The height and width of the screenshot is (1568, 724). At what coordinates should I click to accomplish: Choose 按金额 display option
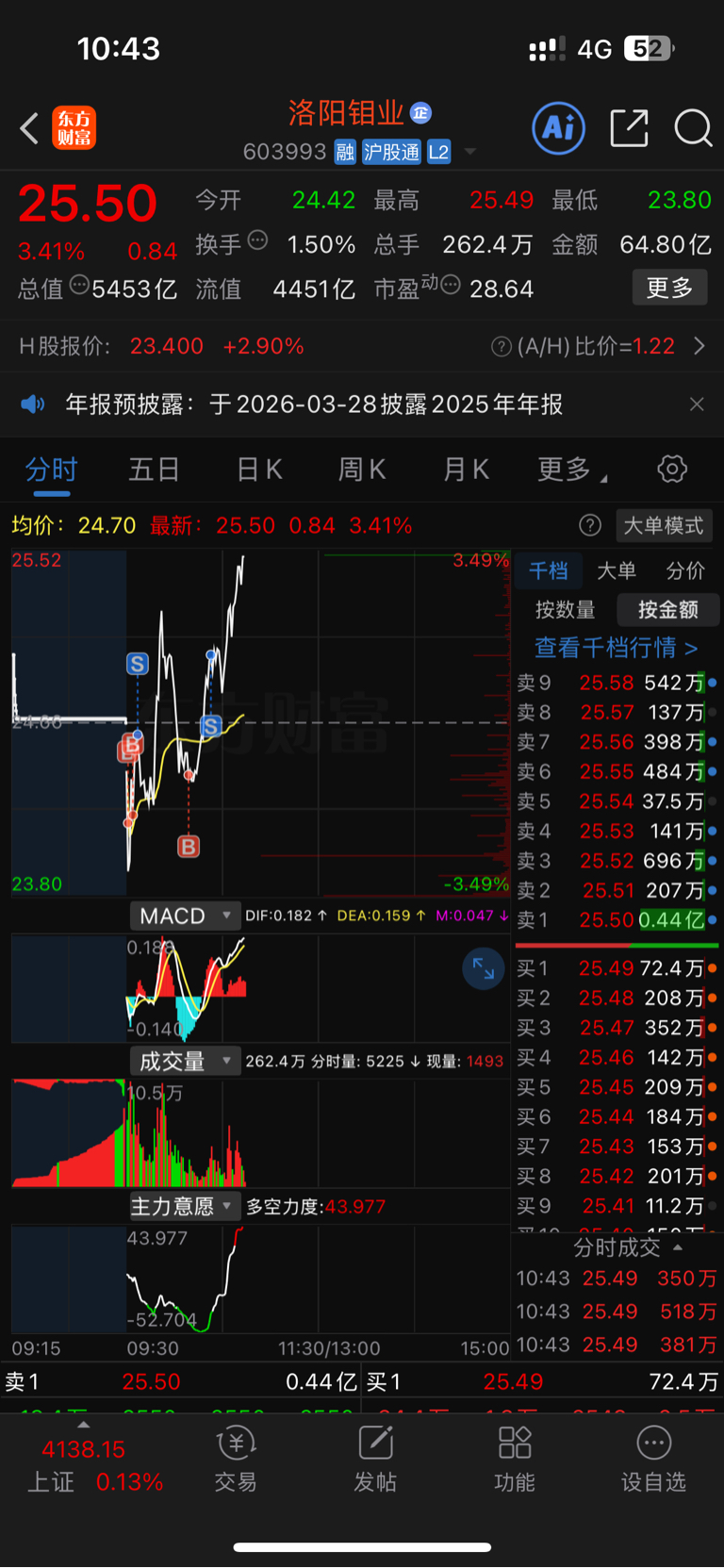668,610
